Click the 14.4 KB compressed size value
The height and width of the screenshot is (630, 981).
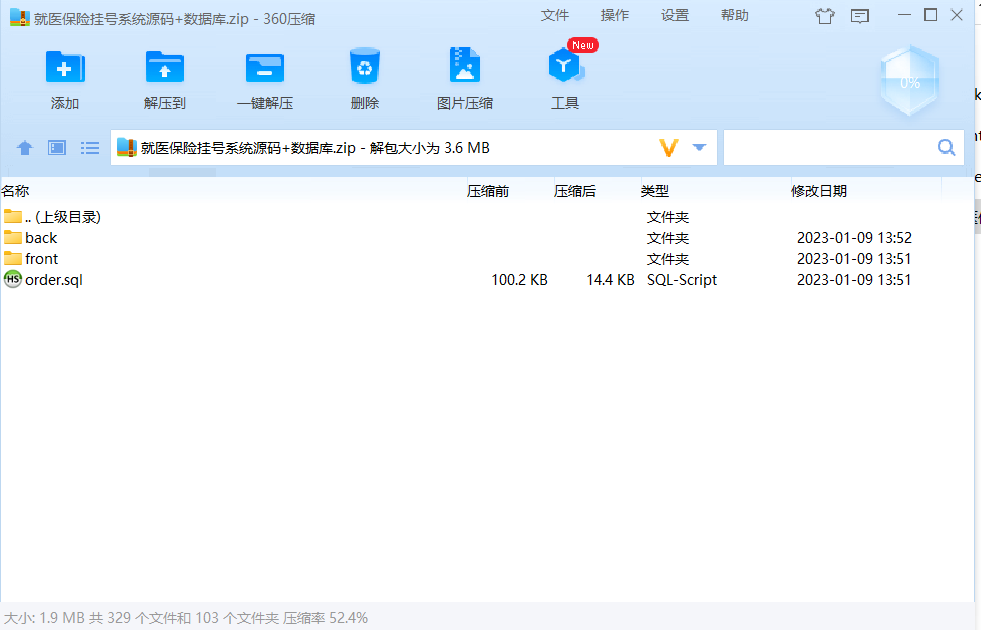click(x=610, y=280)
